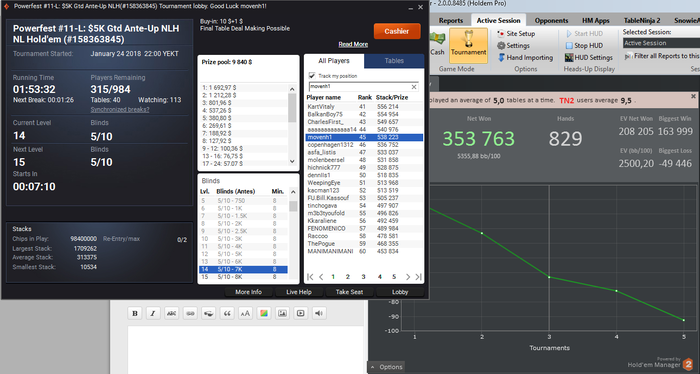700x374 pixels.
Task: Open the Opponents tab in Holdem Manager
Action: [x=551, y=21]
